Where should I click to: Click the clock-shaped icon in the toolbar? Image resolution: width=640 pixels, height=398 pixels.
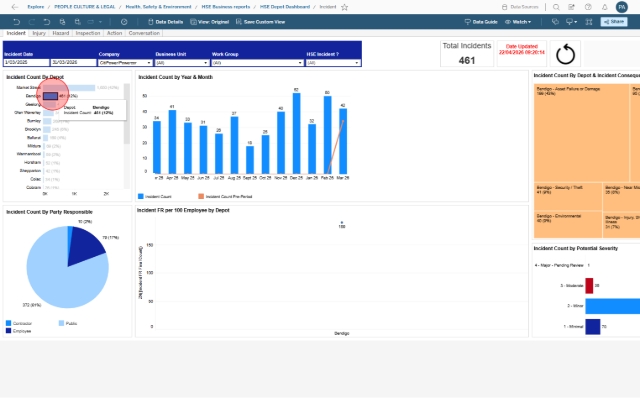pyautogui.click(x=124, y=22)
